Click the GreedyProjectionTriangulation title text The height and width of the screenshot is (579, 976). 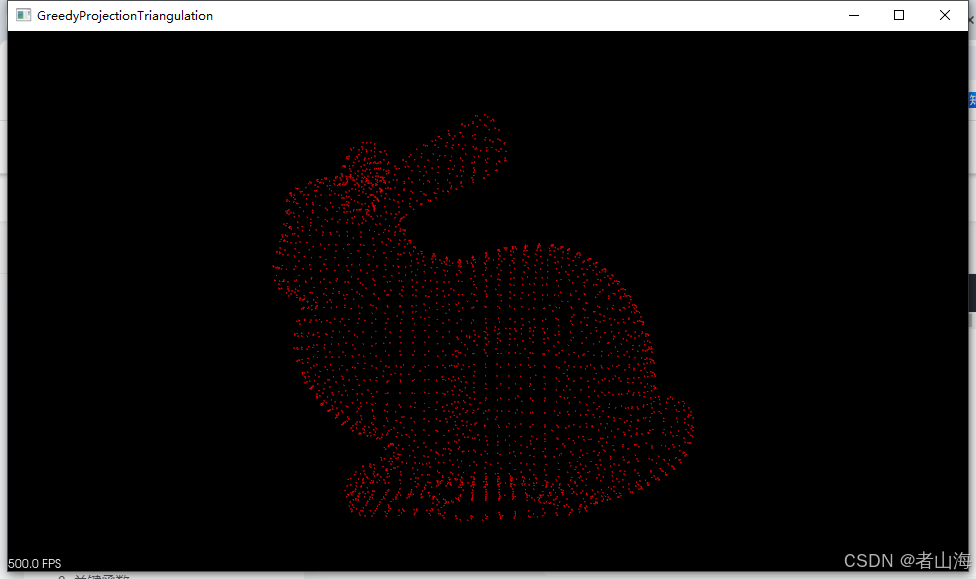125,16
